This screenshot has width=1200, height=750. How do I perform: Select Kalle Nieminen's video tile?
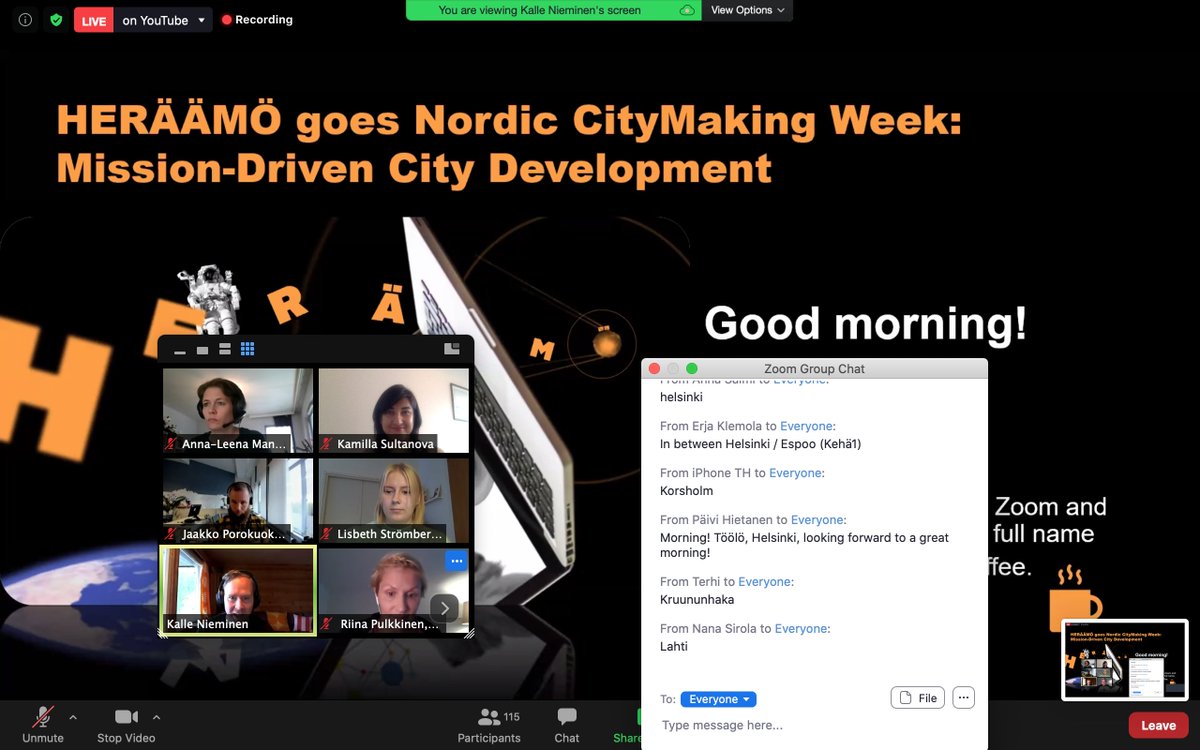[238, 590]
